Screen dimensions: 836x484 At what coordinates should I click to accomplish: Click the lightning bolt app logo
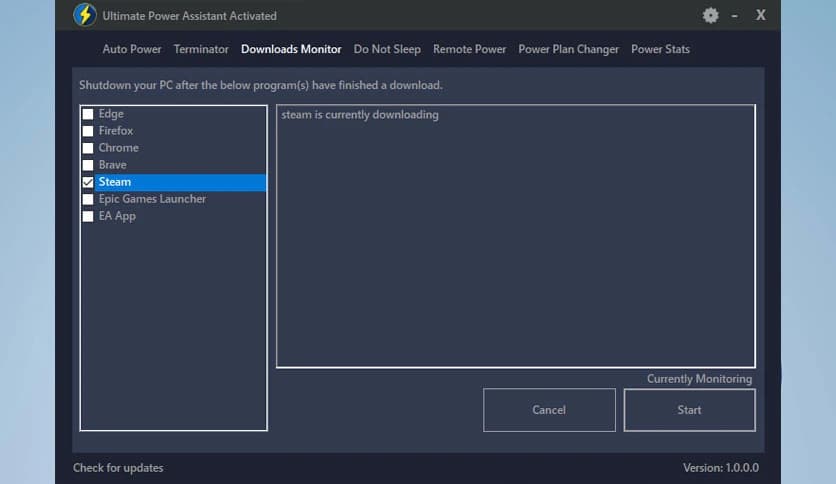pos(85,15)
